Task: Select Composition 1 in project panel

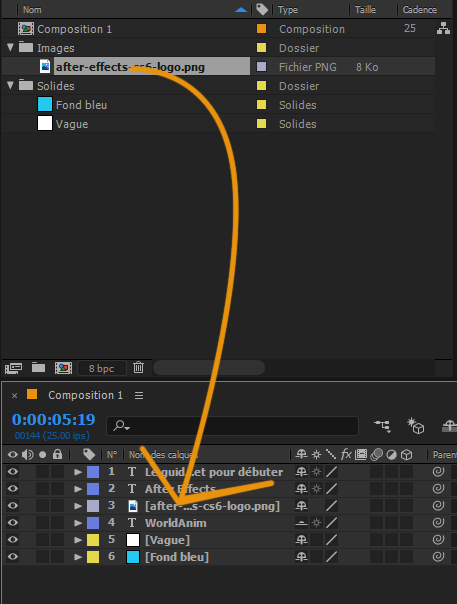Action: point(74,29)
